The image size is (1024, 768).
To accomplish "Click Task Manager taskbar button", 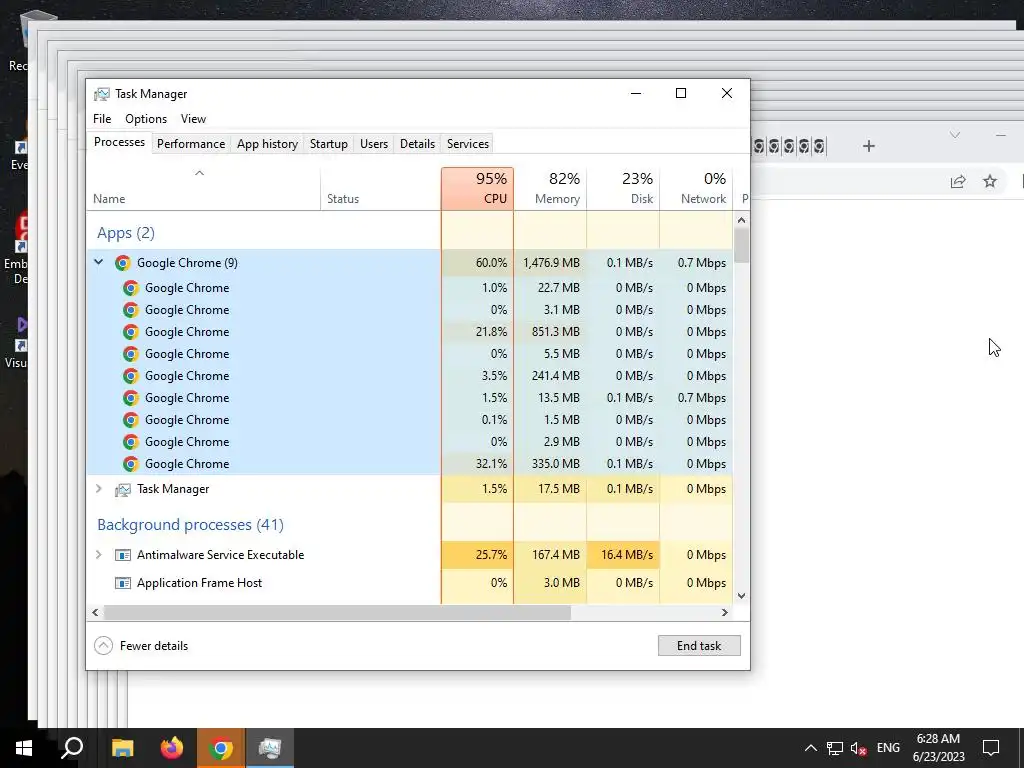I will tap(270, 748).
